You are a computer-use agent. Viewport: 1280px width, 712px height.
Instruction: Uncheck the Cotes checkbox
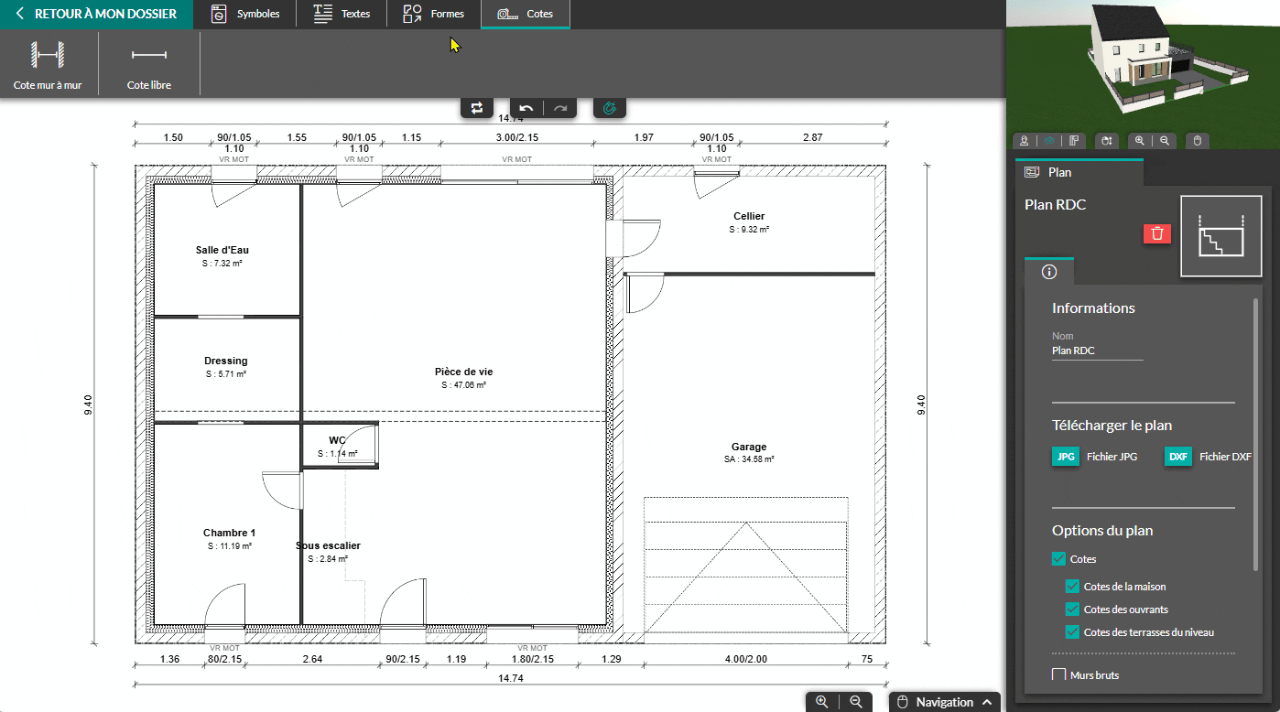point(1059,559)
